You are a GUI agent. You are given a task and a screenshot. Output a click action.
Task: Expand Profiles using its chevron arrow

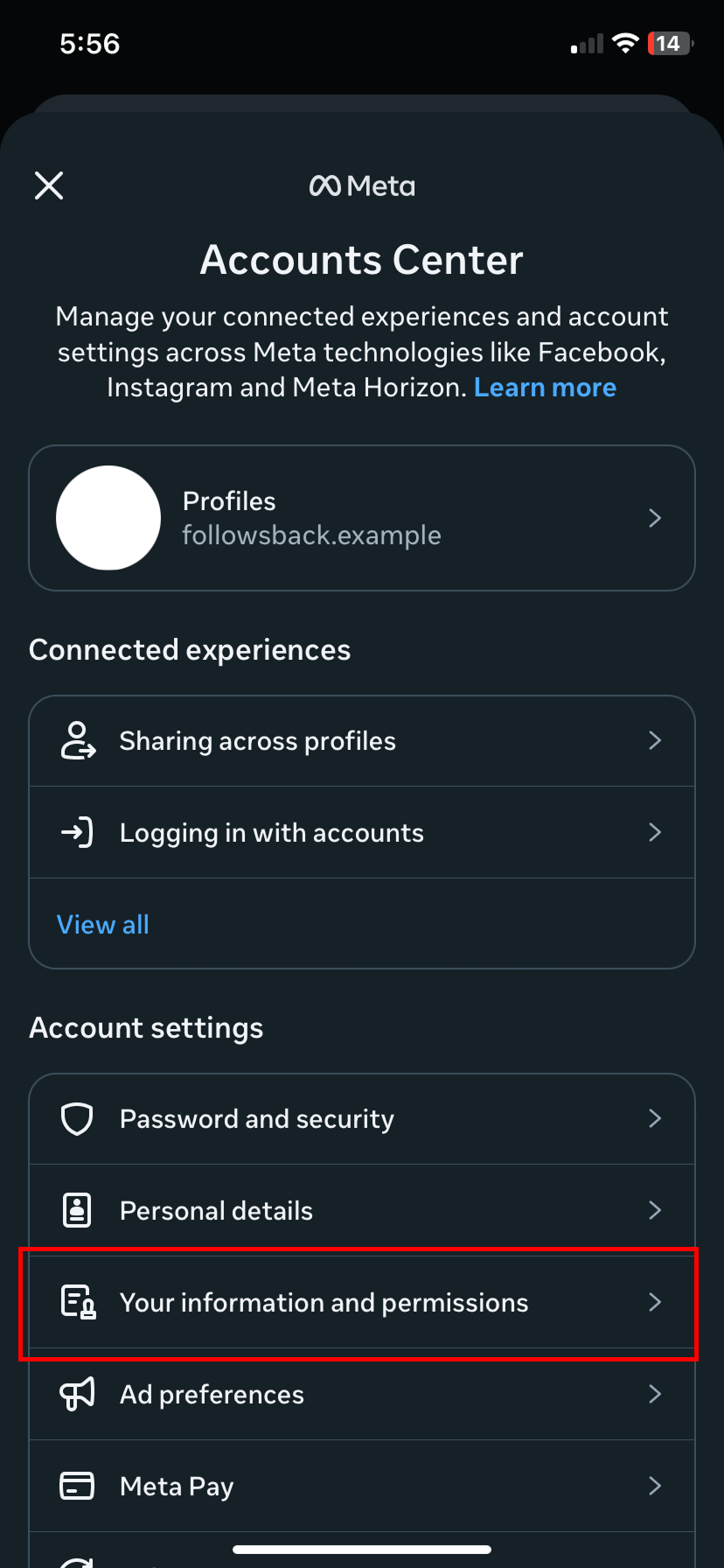tap(655, 518)
